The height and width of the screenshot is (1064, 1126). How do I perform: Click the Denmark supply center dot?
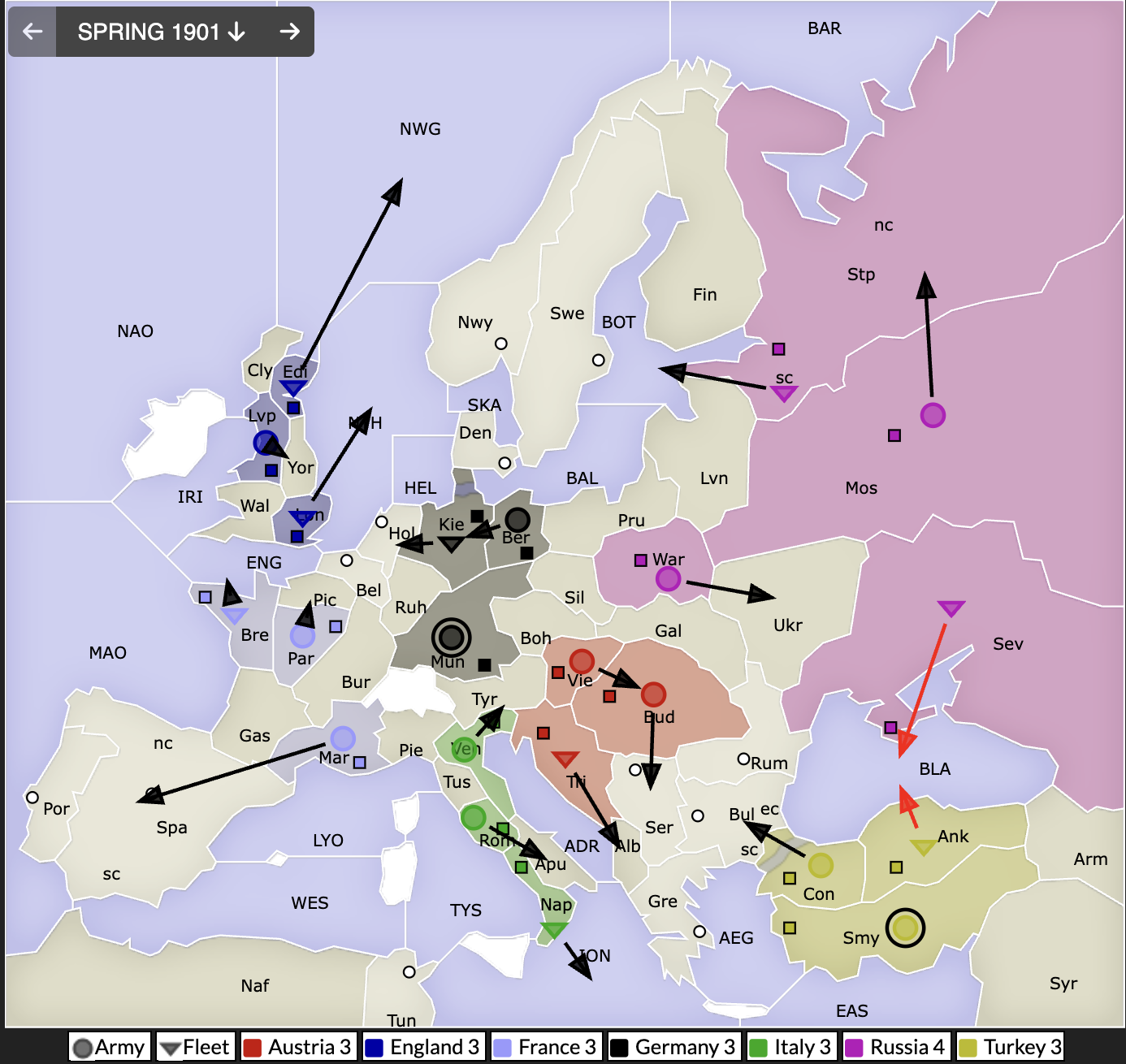[505, 463]
